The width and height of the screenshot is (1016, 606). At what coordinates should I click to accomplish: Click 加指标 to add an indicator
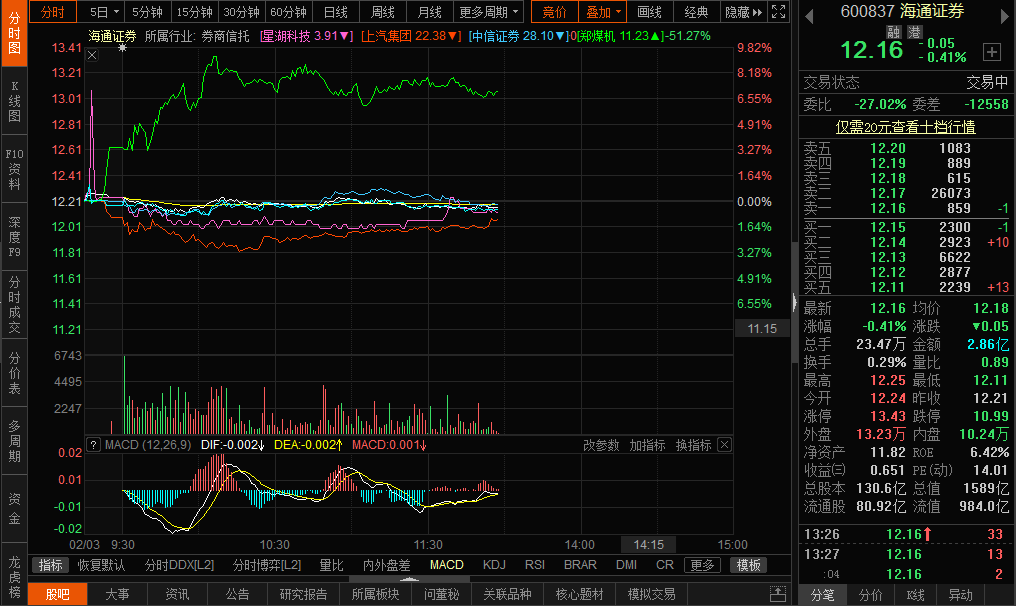(x=647, y=445)
